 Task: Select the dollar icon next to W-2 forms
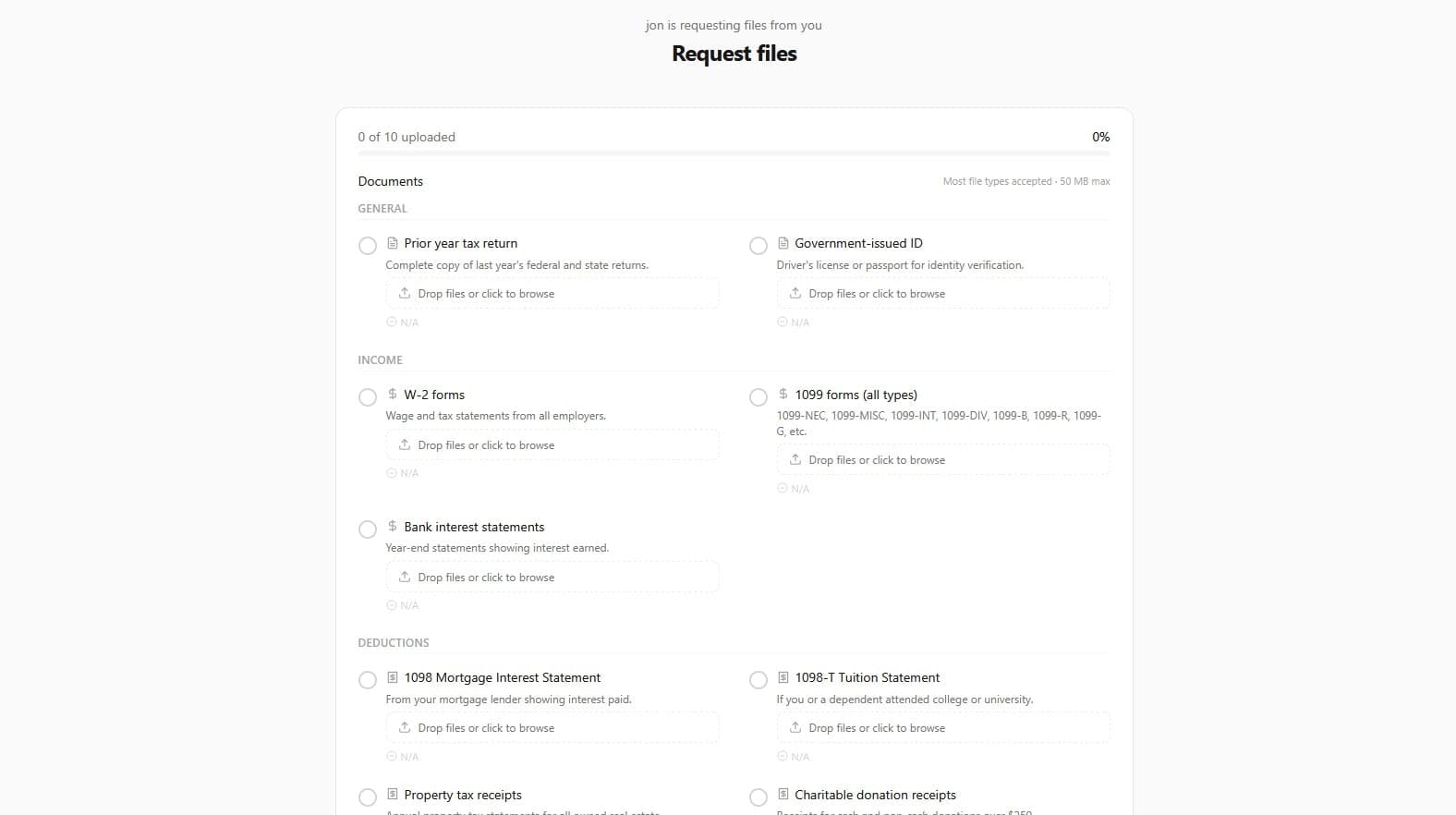(391, 395)
